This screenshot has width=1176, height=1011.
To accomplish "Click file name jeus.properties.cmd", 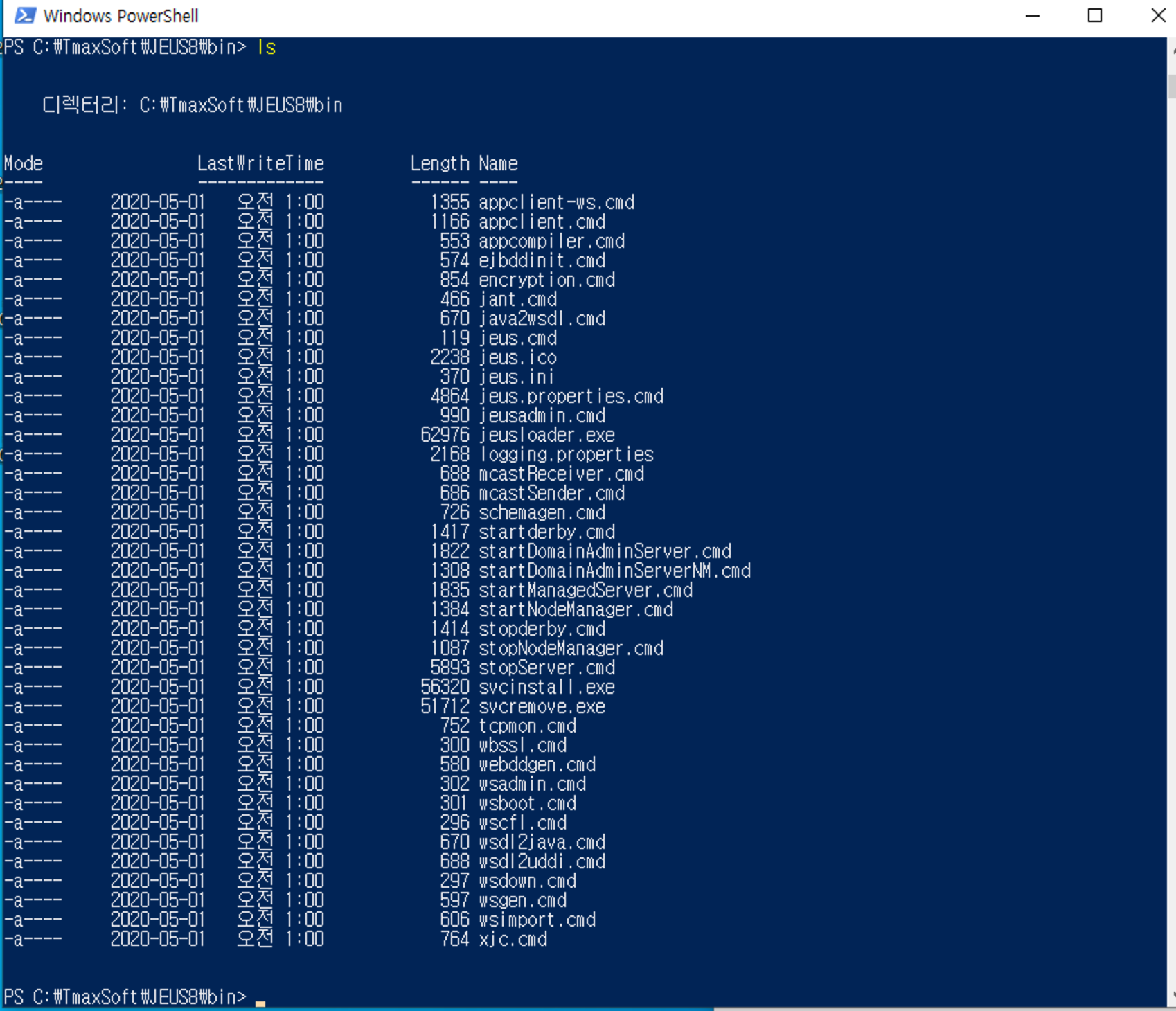I will coord(571,396).
